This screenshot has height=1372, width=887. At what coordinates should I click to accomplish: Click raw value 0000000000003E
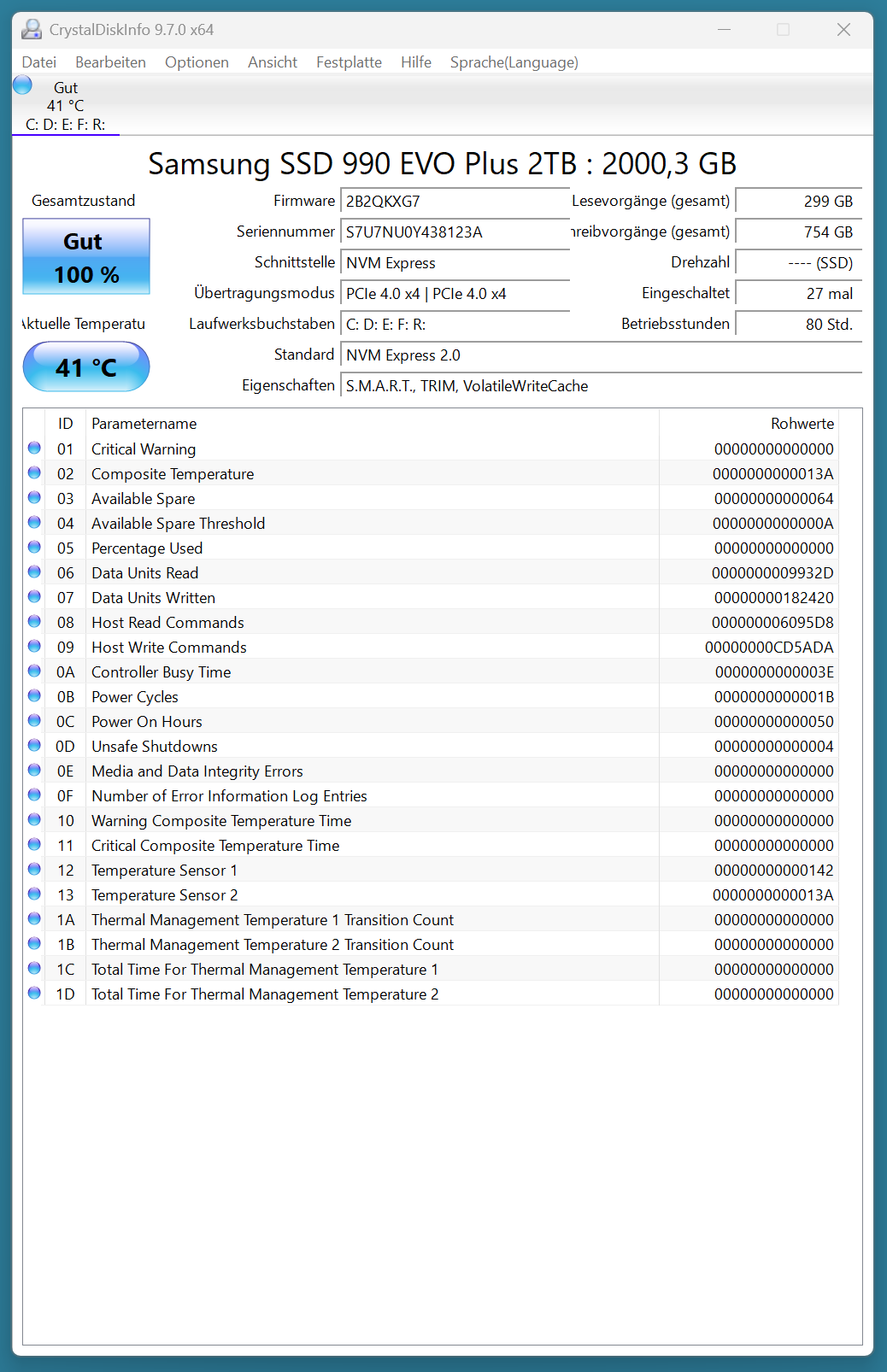click(x=774, y=672)
